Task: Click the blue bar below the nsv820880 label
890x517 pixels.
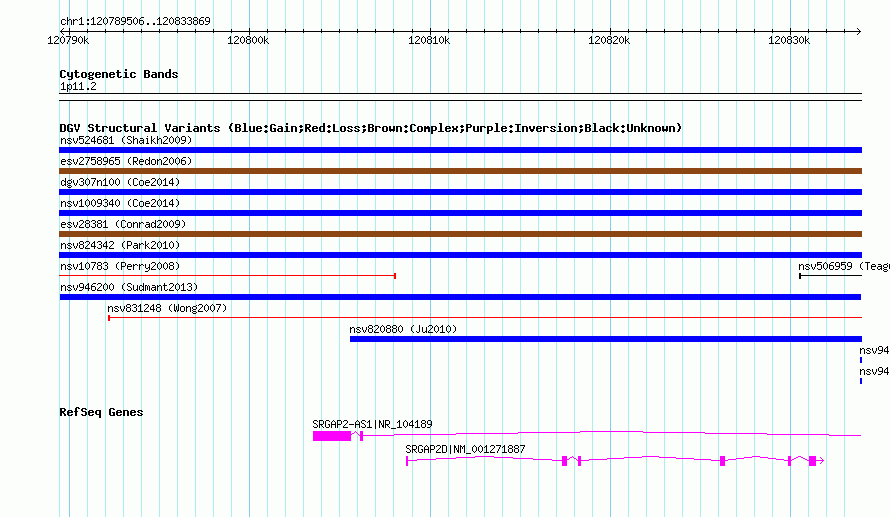Action: point(606,339)
